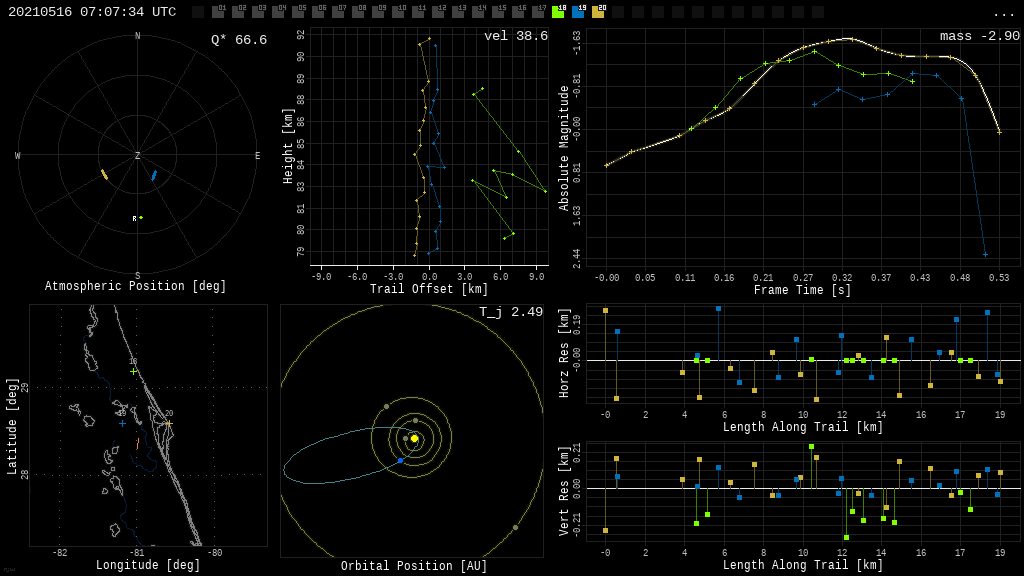Click the Height [km] axis label
The width and height of the screenshot is (1024, 576).
point(288,146)
